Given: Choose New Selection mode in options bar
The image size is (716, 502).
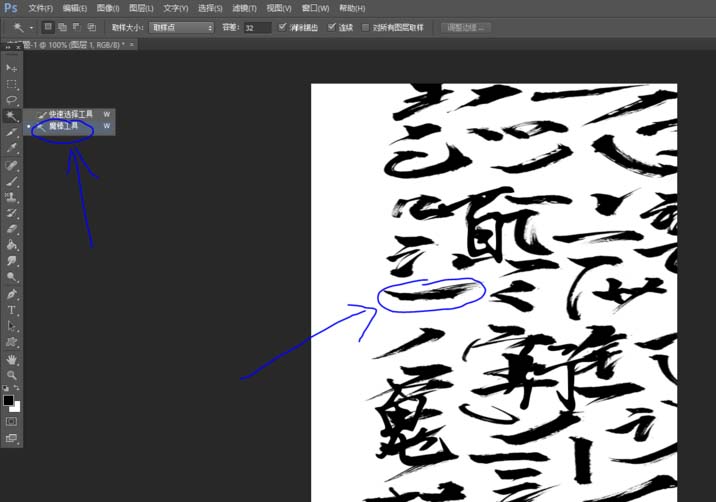Looking at the screenshot, I should point(47,27).
